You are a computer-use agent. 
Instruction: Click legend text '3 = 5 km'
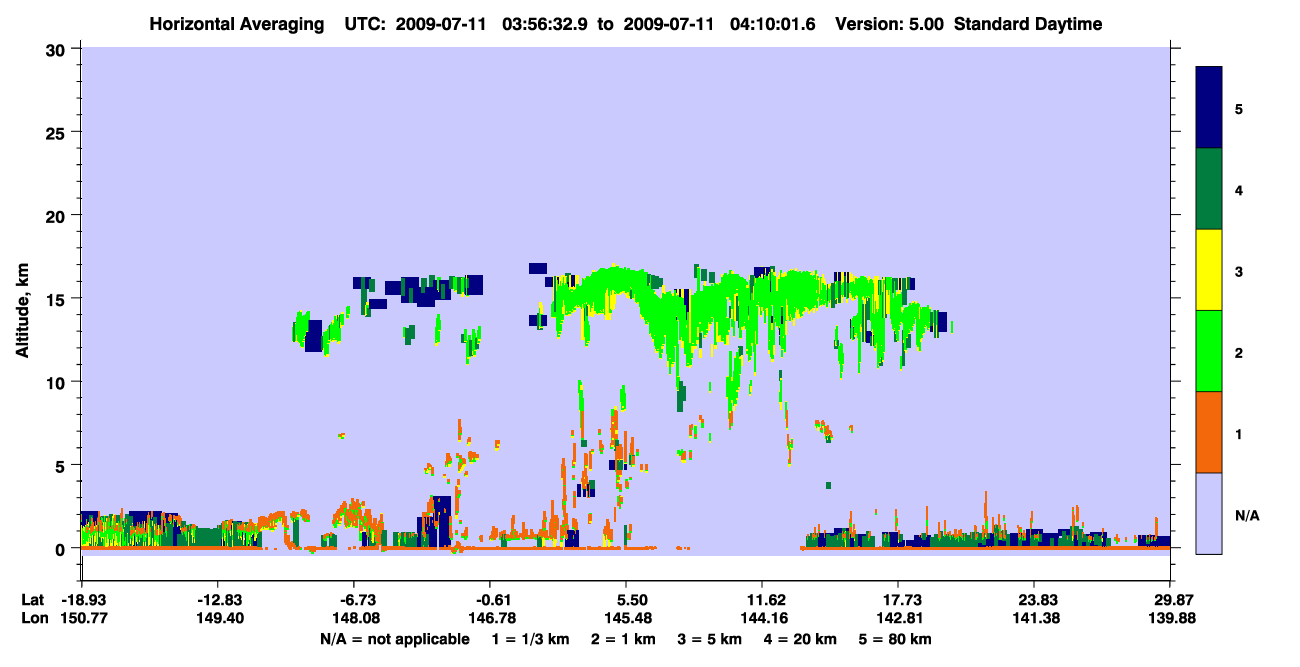tap(711, 639)
